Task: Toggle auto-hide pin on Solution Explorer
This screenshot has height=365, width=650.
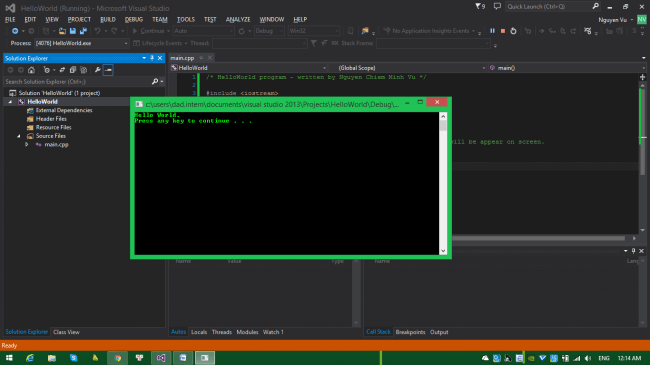Action: [x=152, y=58]
